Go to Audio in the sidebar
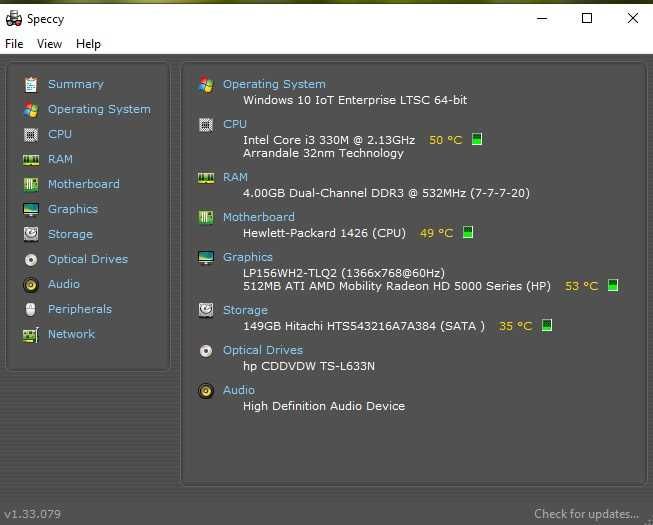Screen dimensions: 653x525 (64, 284)
